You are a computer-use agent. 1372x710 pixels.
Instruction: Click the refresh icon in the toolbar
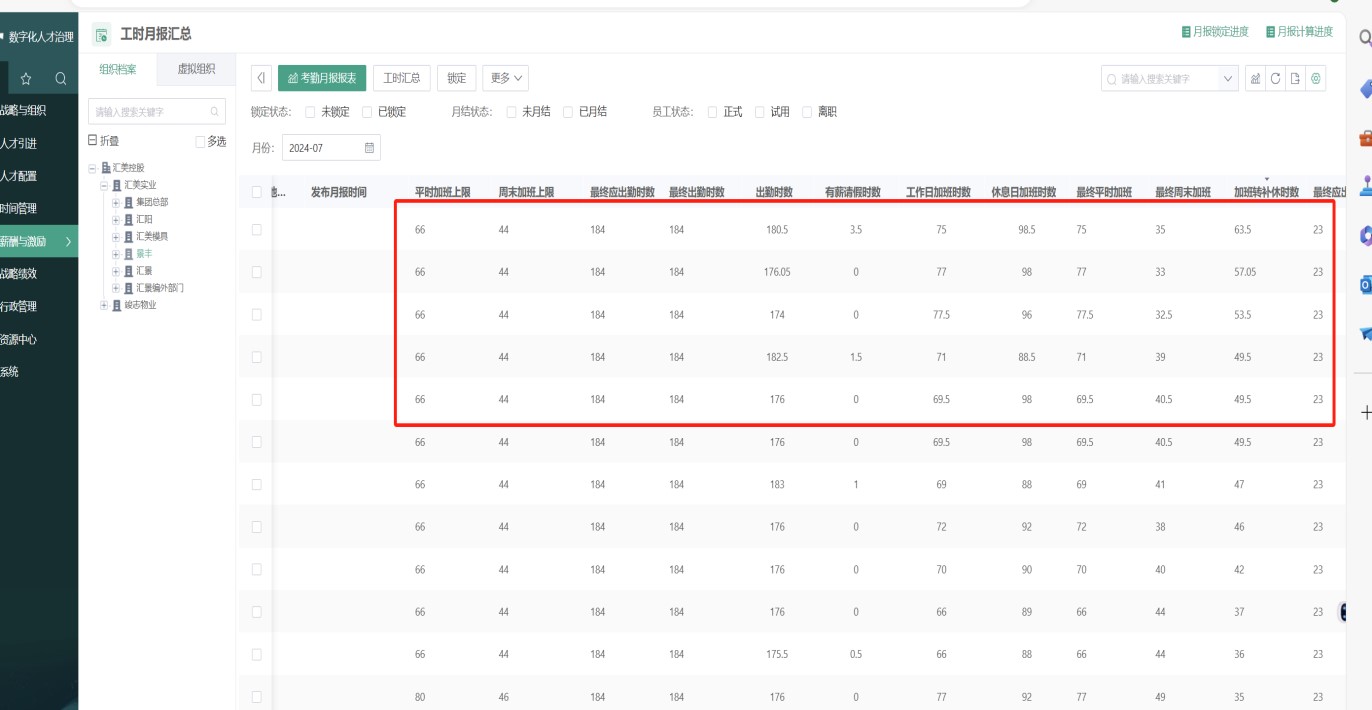pos(1275,79)
